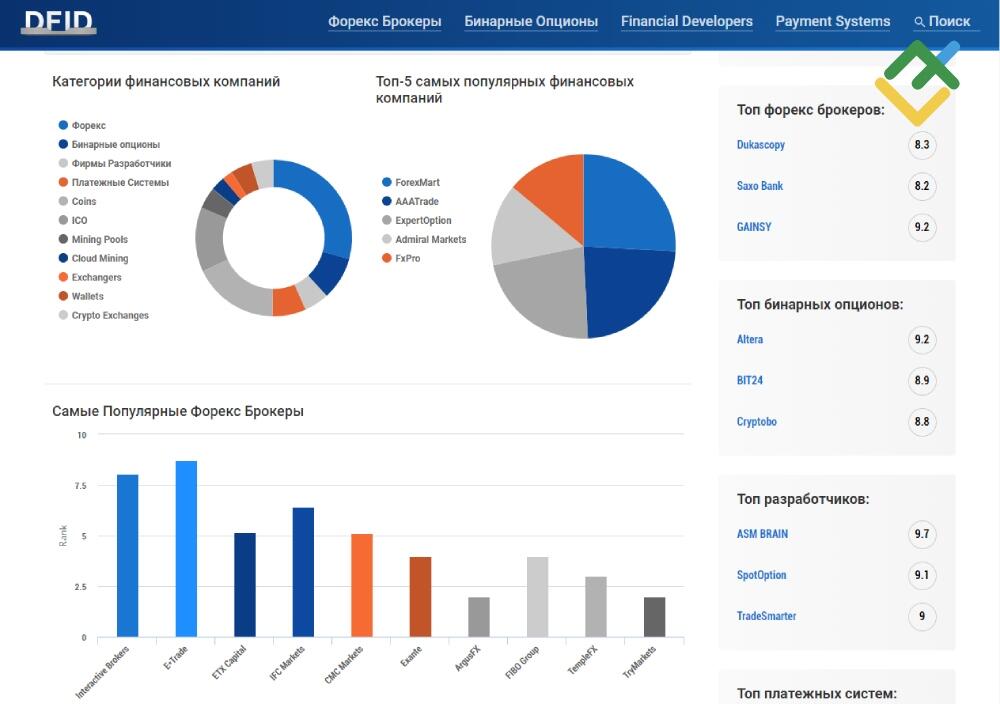
Task: Click BIT24's 8.9 rating badge
Action: (922, 381)
